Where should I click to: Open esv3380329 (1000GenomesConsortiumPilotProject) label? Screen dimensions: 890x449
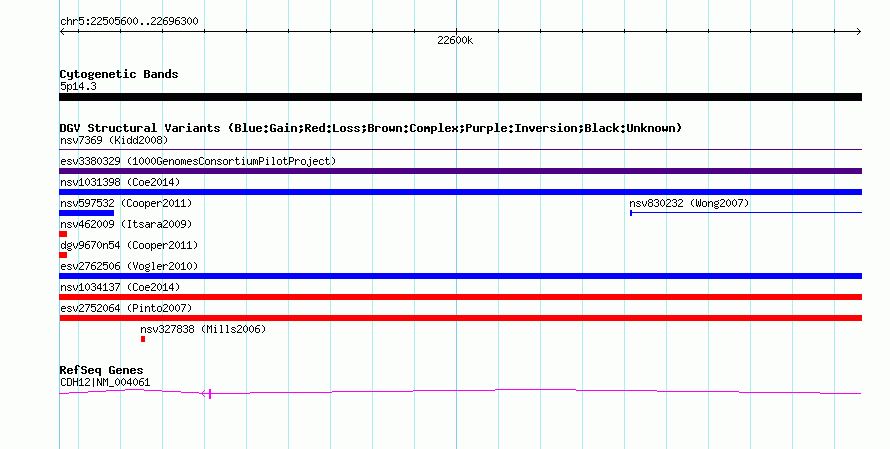click(x=198, y=161)
